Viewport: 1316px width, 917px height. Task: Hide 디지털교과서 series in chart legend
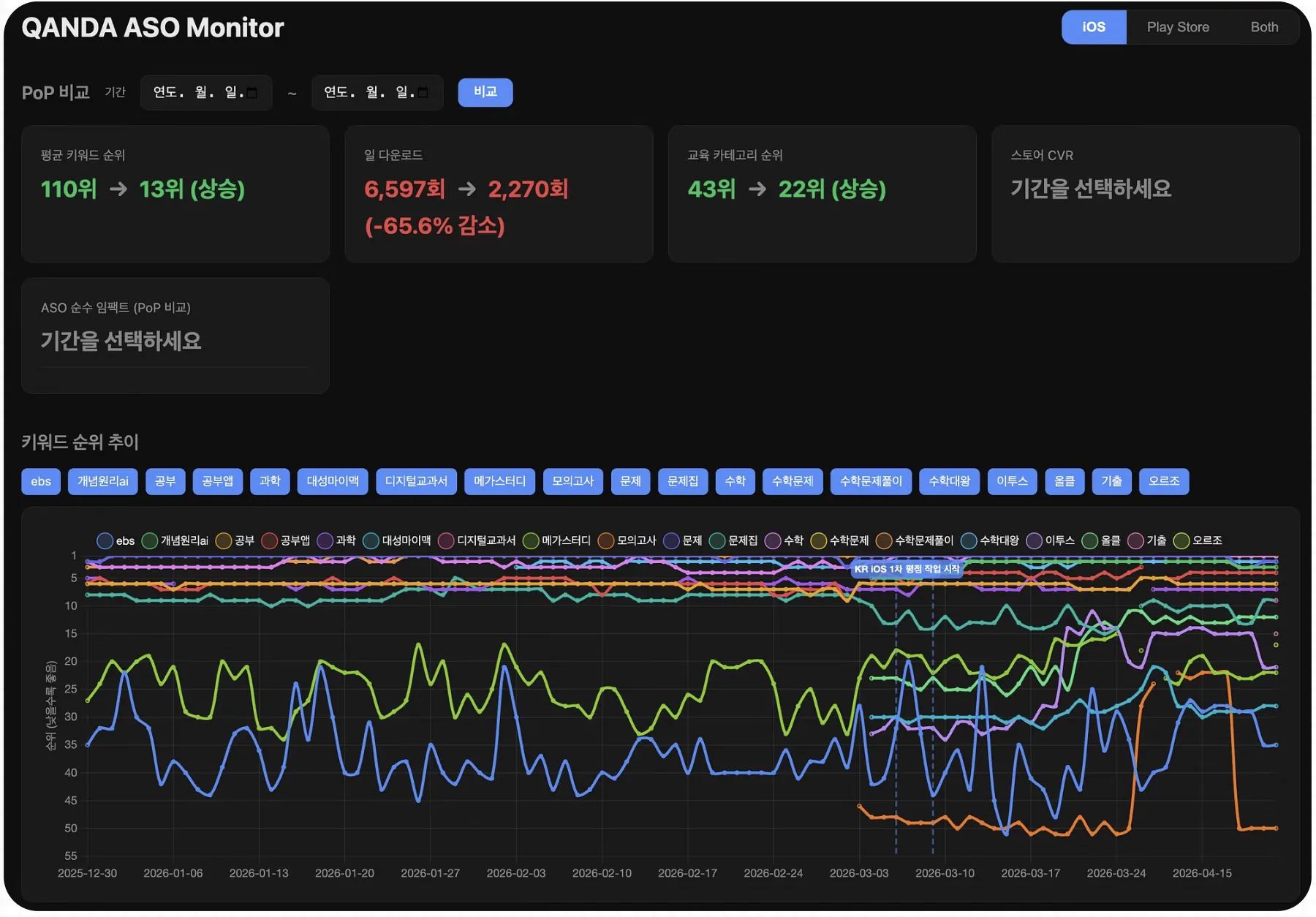(x=477, y=540)
